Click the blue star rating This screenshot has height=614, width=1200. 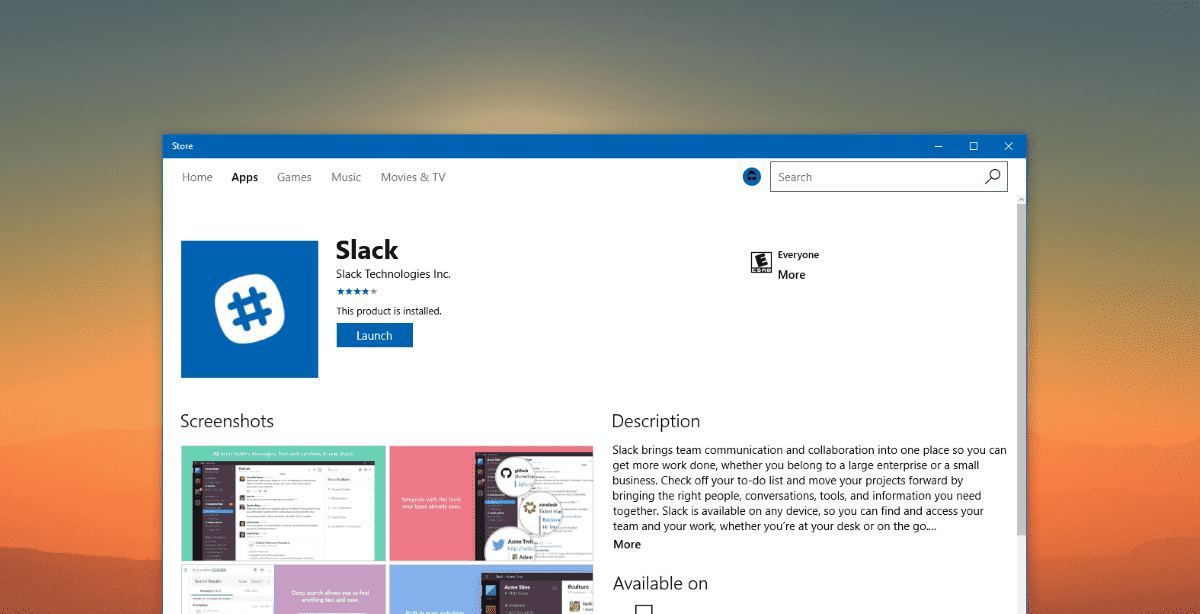pyautogui.click(x=356, y=291)
